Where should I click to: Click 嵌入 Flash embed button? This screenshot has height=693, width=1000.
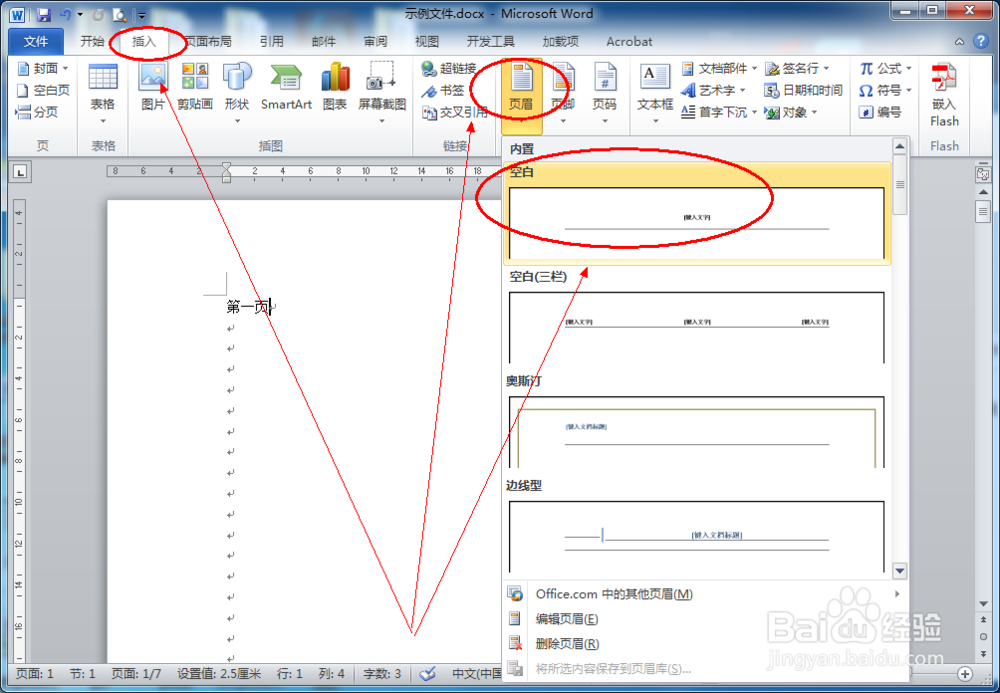[x=944, y=94]
